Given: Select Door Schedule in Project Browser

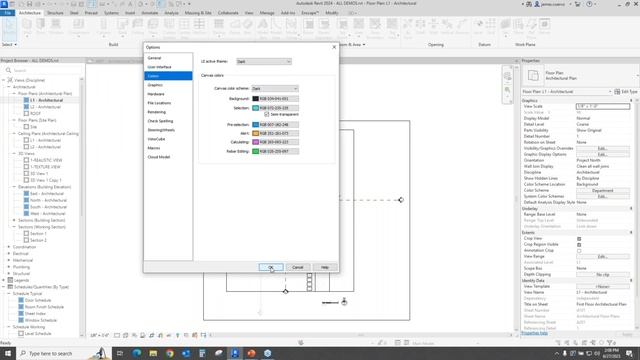Looking at the screenshot, I should [38, 300].
